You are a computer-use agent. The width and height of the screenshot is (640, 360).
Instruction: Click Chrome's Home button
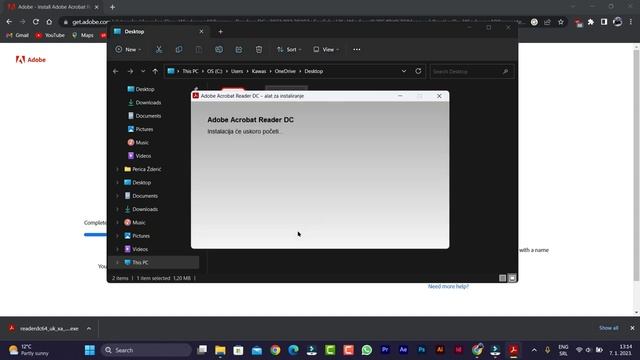tap(49, 22)
